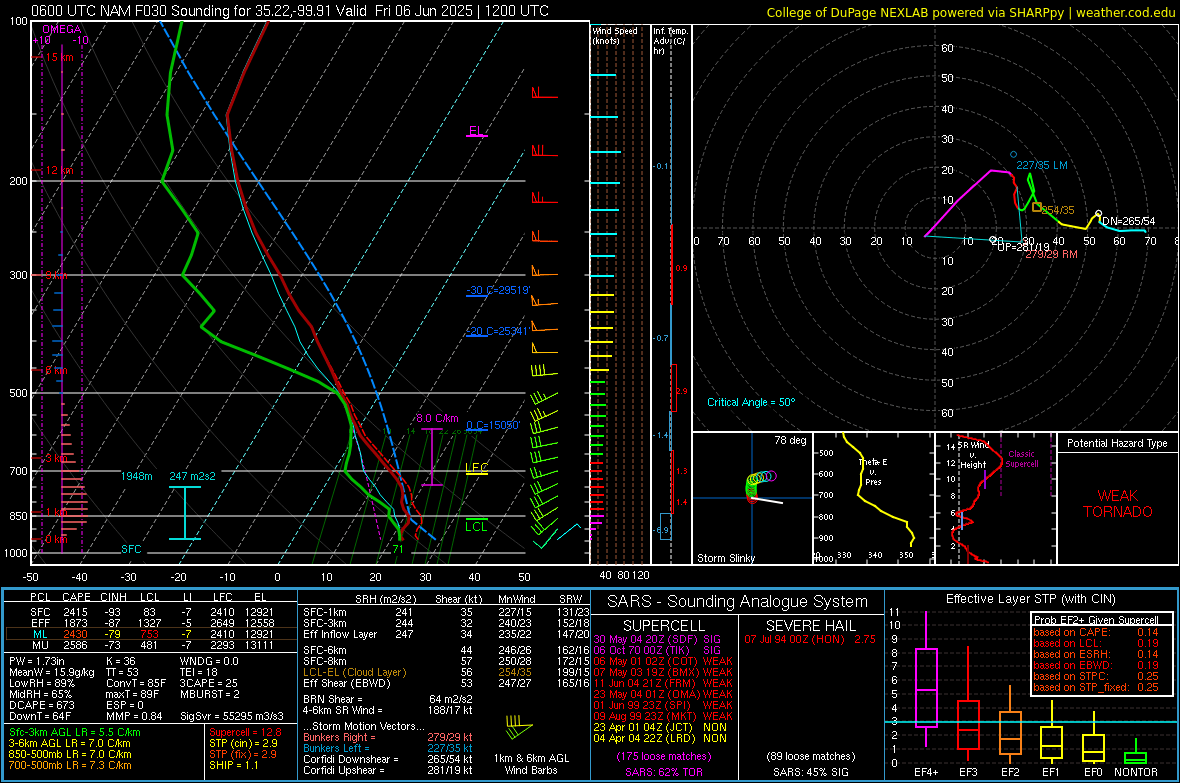The width and height of the screenshot is (1180, 783).
Task: Click the 'Potential Hazard Type' heading
Action: [1117, 443]
